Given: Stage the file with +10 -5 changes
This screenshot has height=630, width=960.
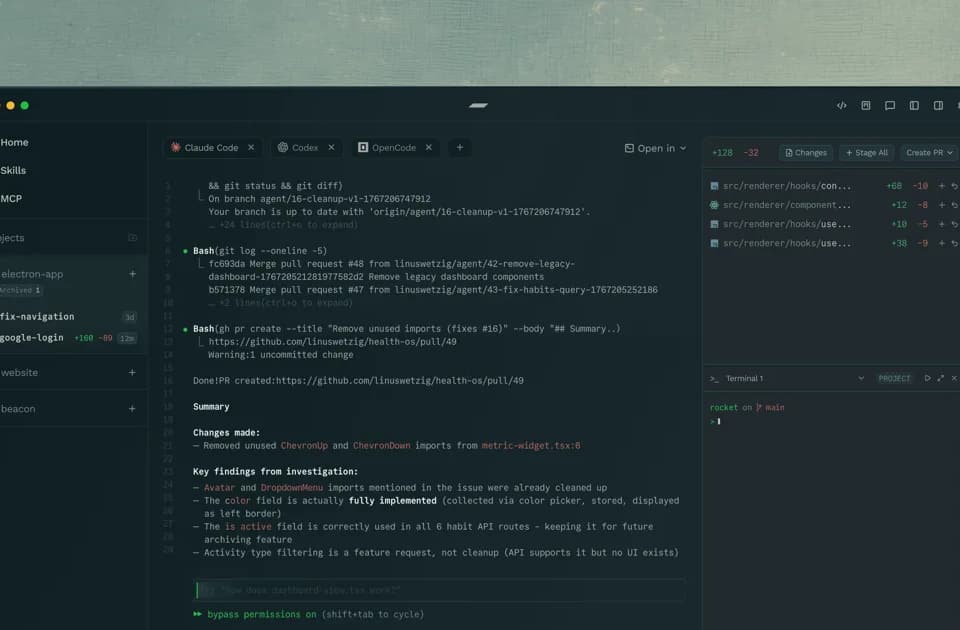Looking at the screenshot, I should point(942,224).
